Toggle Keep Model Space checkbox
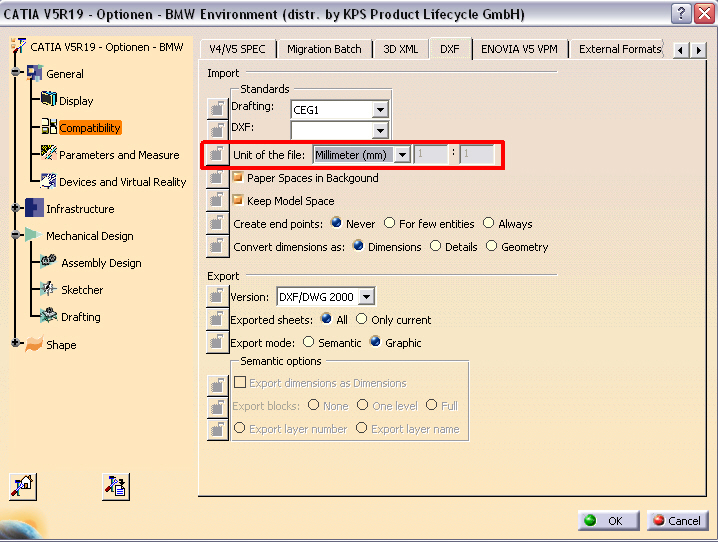 click(x=238, y=200)
